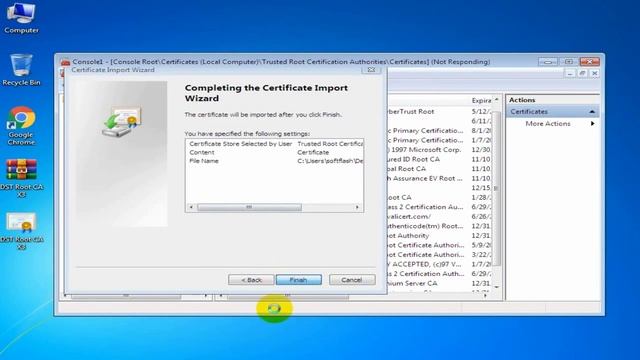Select the berTrust Root certificate row
640x360 pixels.
[x=439, y=111]
